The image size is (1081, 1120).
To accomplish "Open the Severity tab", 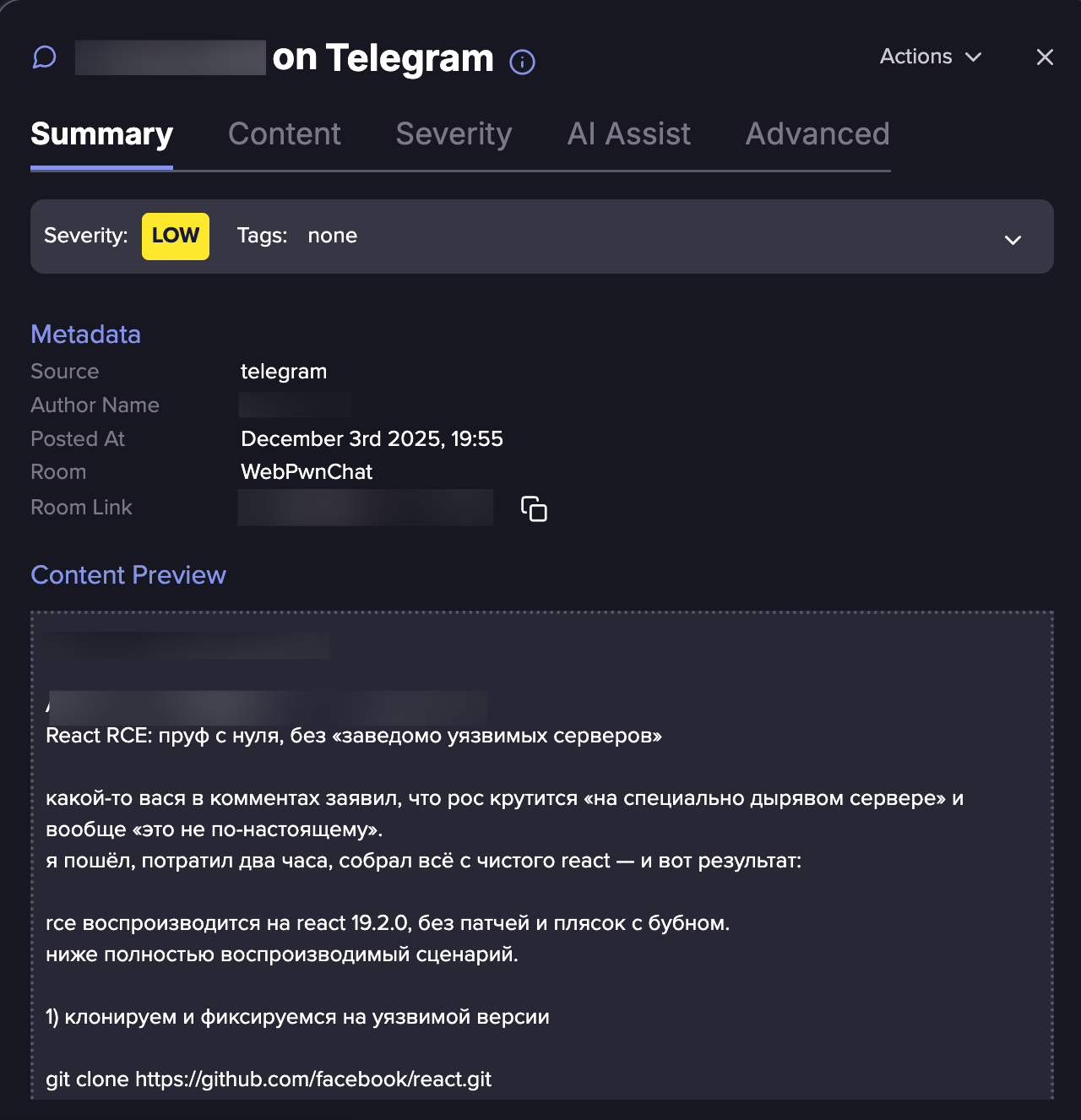I will pos(454,134).
